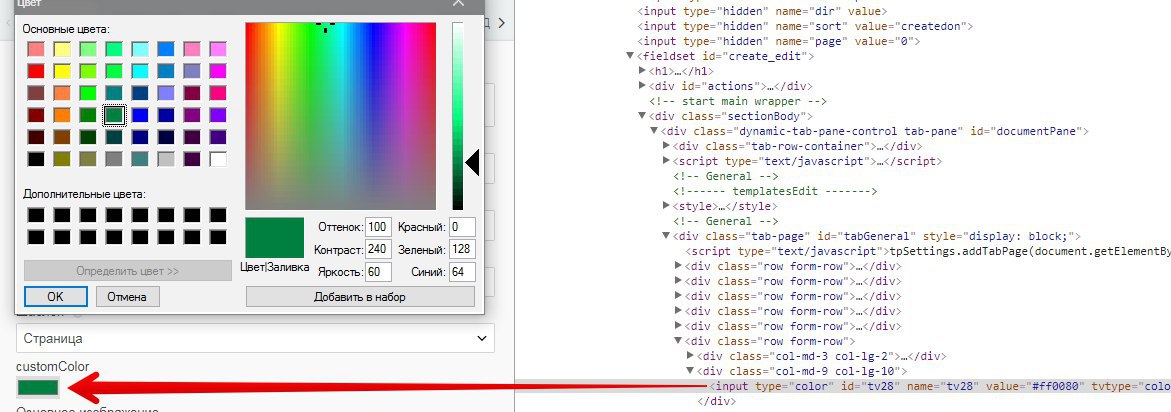Select the hidden input name="sort" createdon line

coord(805,26)
